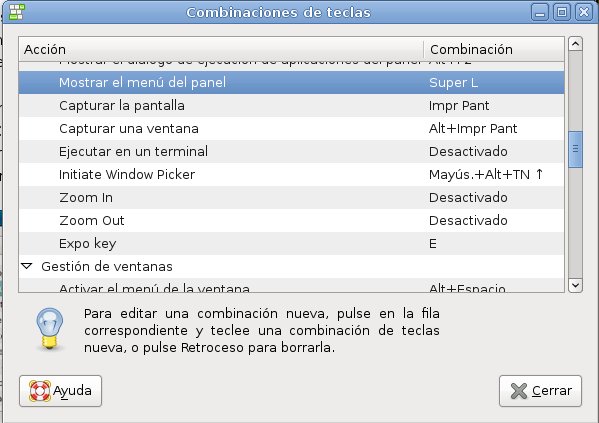
Task: Select the Gestión de ventanas category row
Action: [291, 266]
